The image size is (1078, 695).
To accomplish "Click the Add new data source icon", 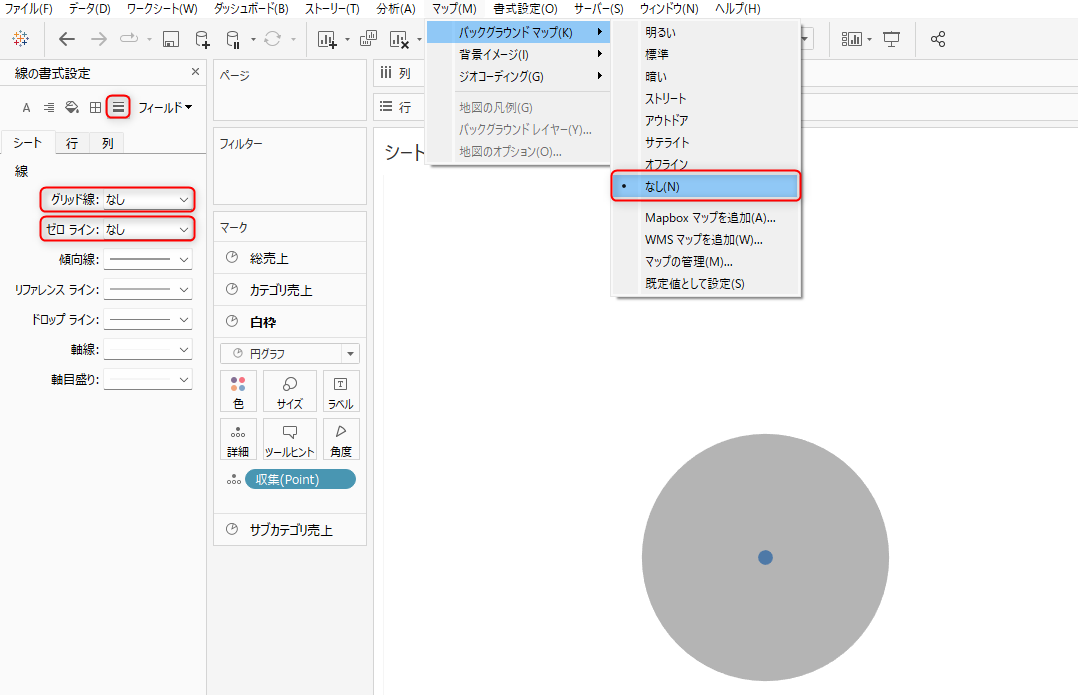I will pyautogui.click(x=203, y=40).
